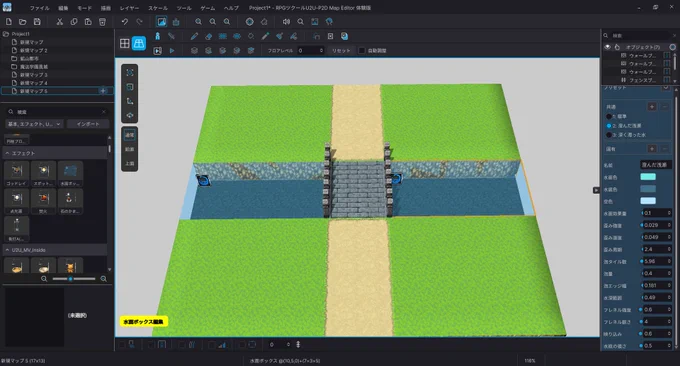This screenshot has height=366, width=680.
Task: Open the cyan 水面色 color swatch
Action: 648,176
